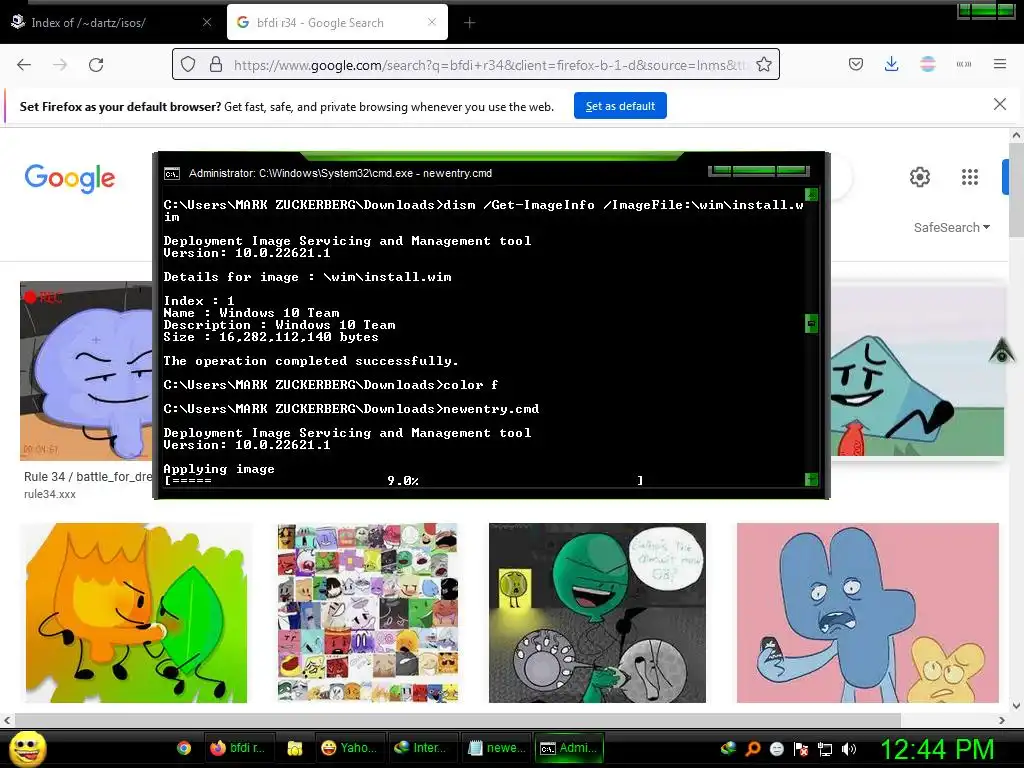Viewport: 1024px width, 768px height.
Task: Click the cmd window title bar text
Action: point(340,173)
